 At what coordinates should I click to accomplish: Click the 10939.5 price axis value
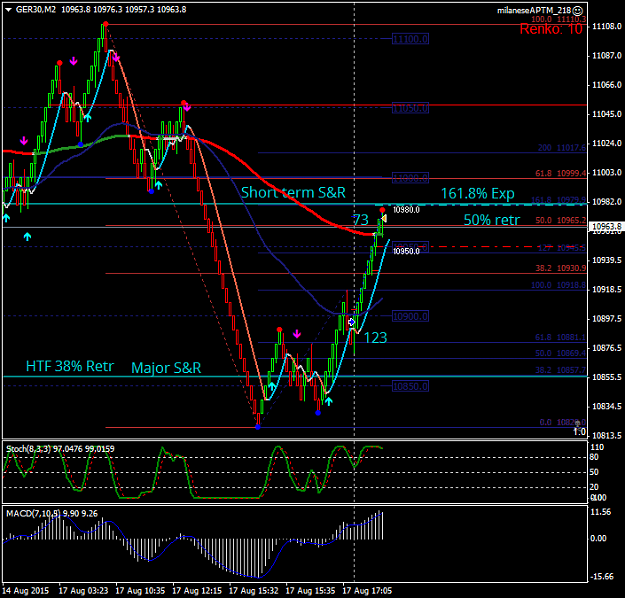(607, 260)
